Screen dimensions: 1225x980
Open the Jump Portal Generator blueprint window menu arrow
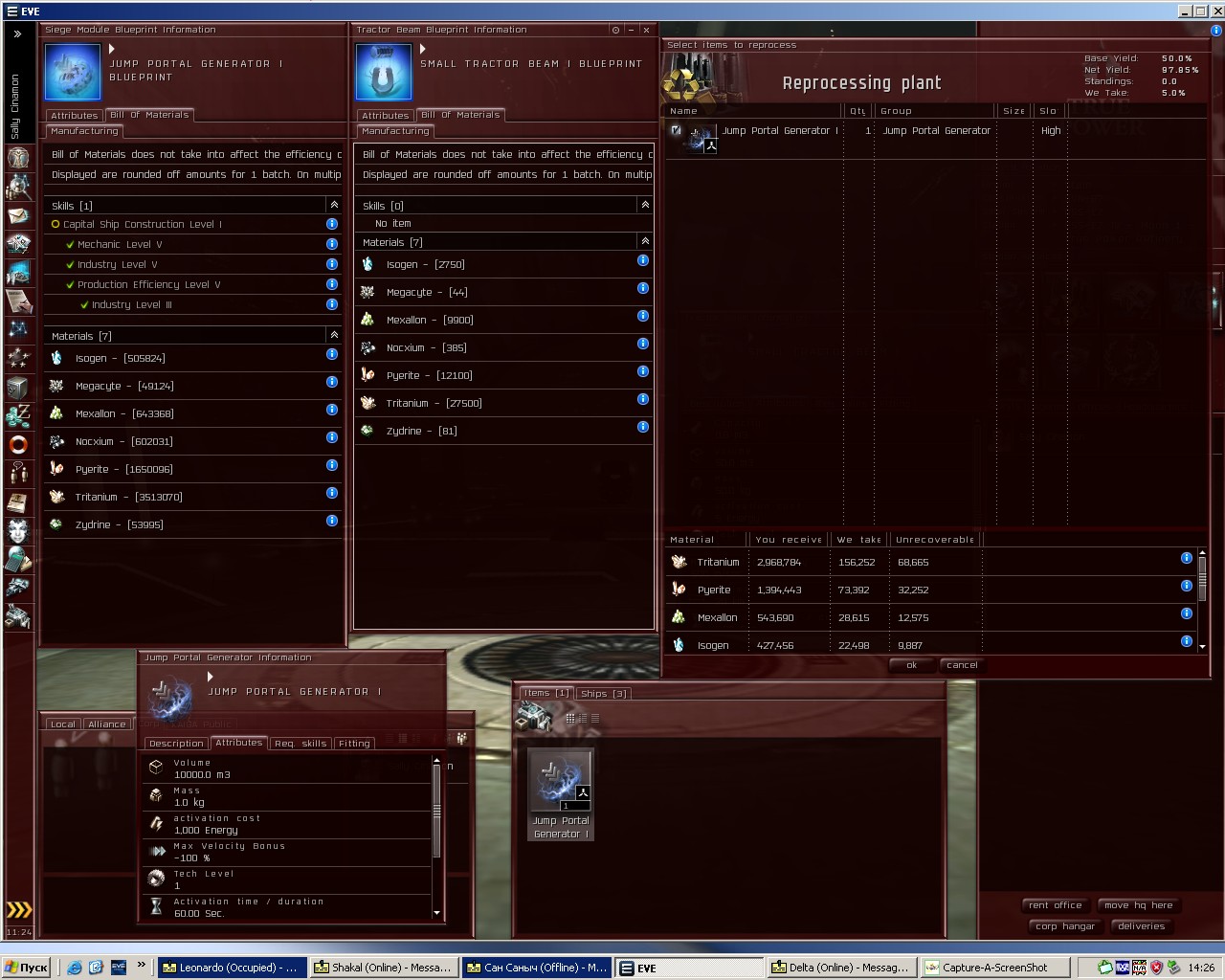point(112,49)
